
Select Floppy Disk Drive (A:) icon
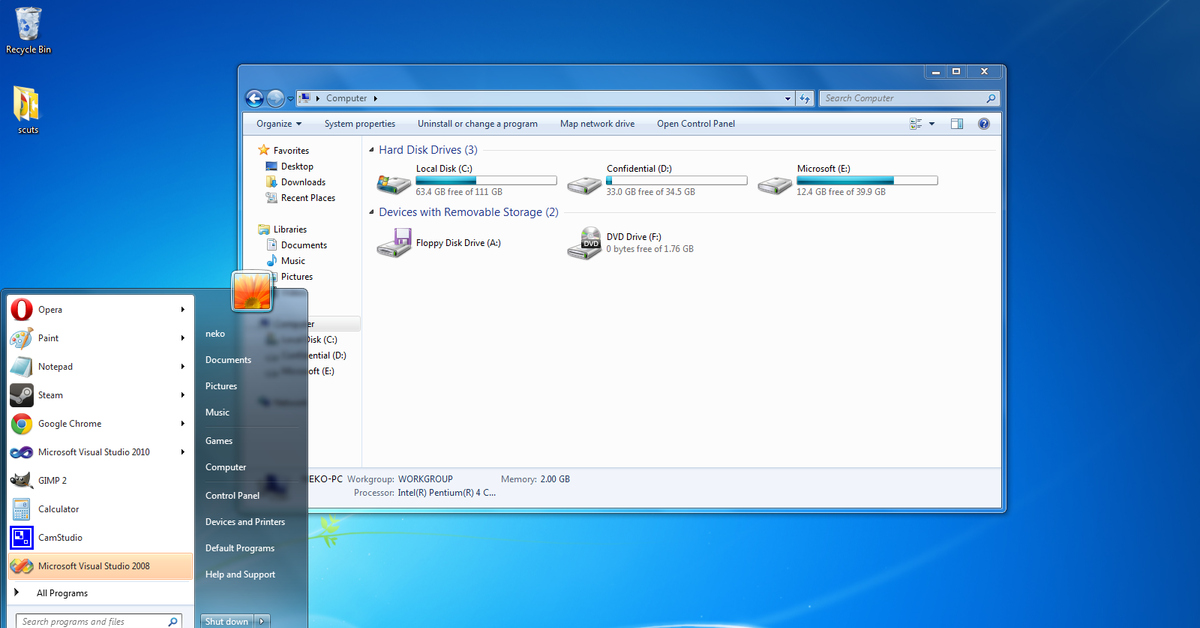click(393, 242)
